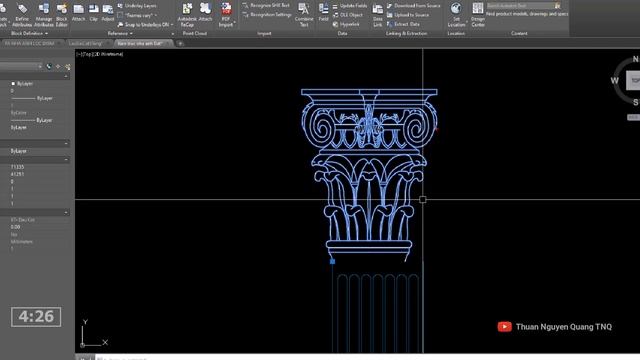Click the viewport [-][Top][2D Wireframe] label
The image size is (640, 360).
pyautogui.click(x=100, y=54)
